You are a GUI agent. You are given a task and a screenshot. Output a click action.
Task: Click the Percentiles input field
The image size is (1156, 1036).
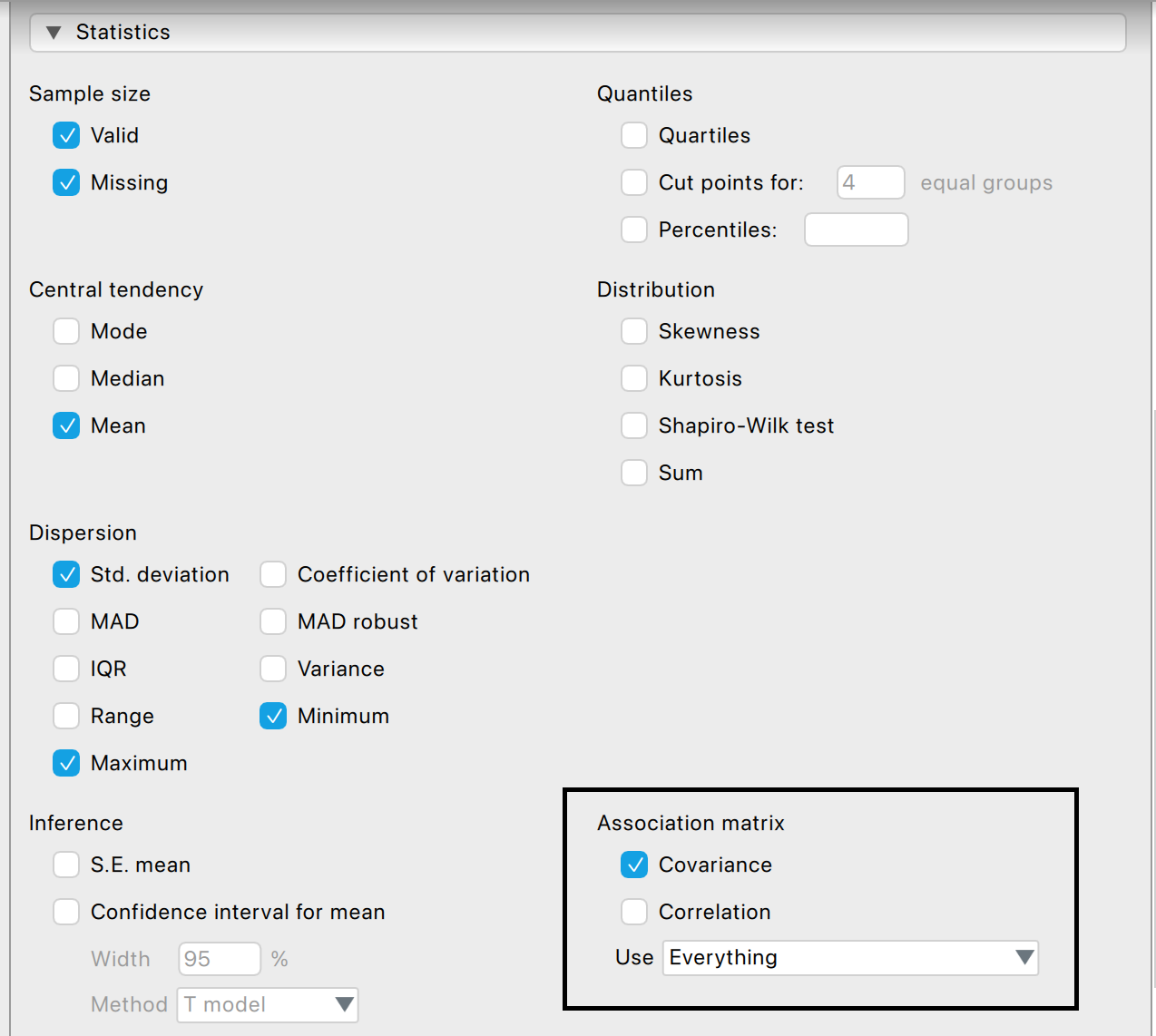(856, 230)
